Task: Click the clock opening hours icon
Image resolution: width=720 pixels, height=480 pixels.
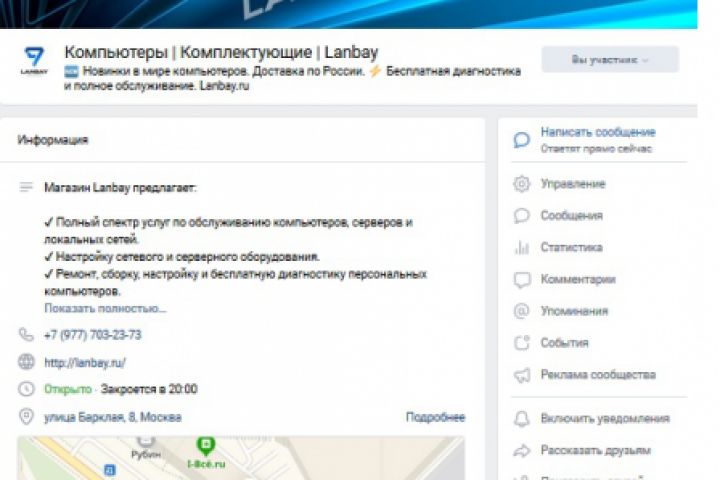Action: pyautogui.click(x=26, y=389)
